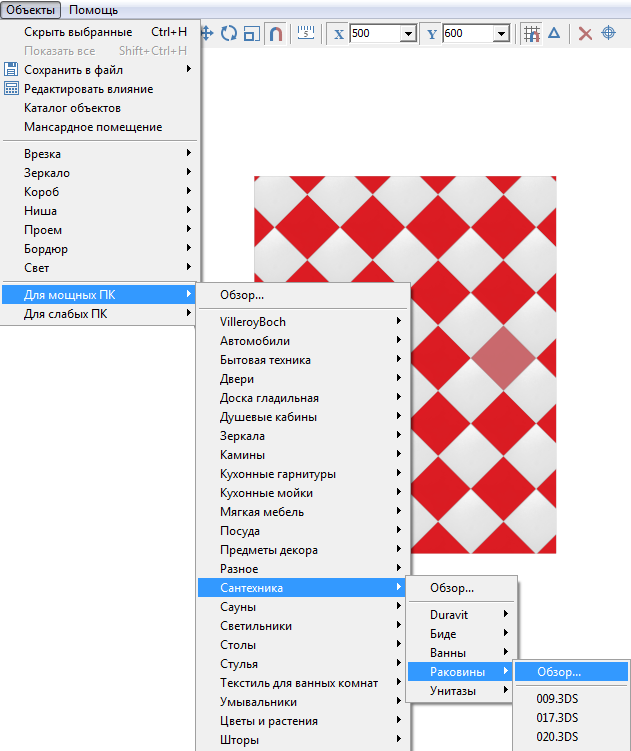Open the Y coordinate dropdown arrow
The height and width of the screenshot is (751, 631).
coord(501,34)
